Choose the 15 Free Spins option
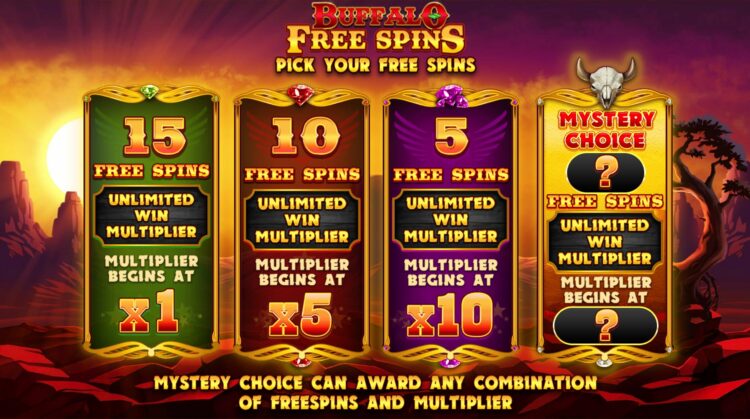This screenshot has height=419, width=750. pos(152,219)
